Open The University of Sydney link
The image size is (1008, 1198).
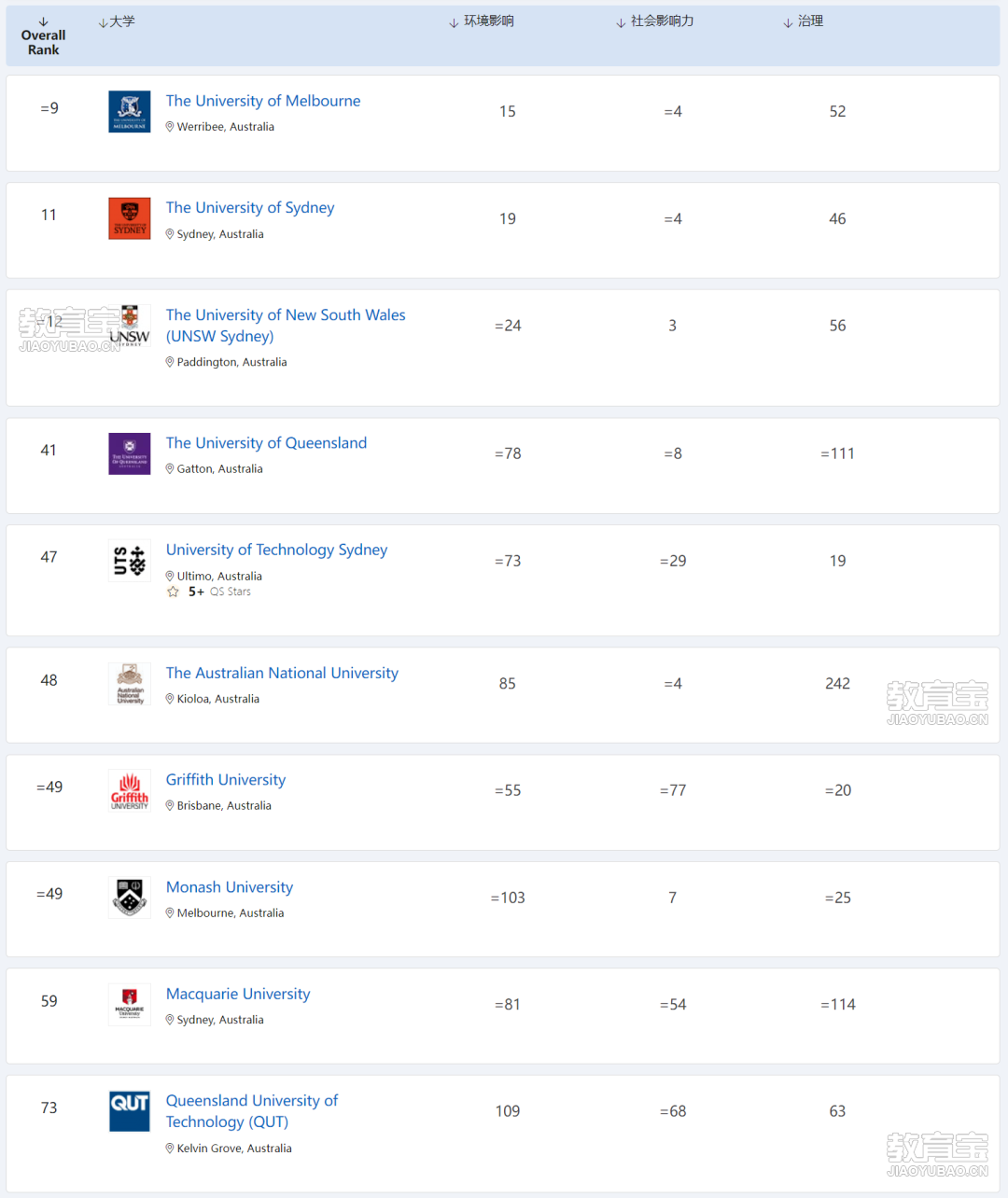pyautogui.click(x=250, y=207)
